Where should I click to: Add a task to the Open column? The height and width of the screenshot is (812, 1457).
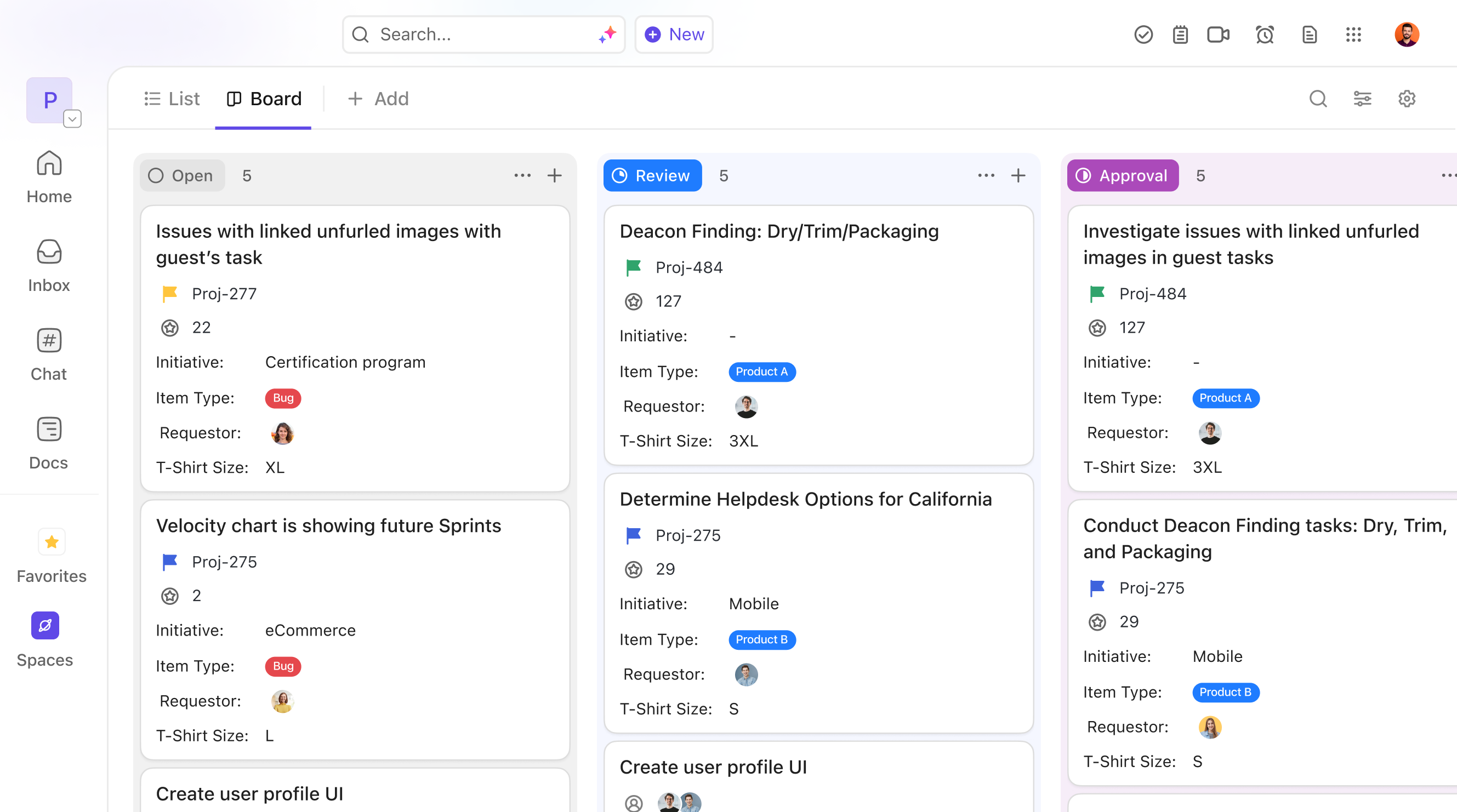[x=555, y=175]
